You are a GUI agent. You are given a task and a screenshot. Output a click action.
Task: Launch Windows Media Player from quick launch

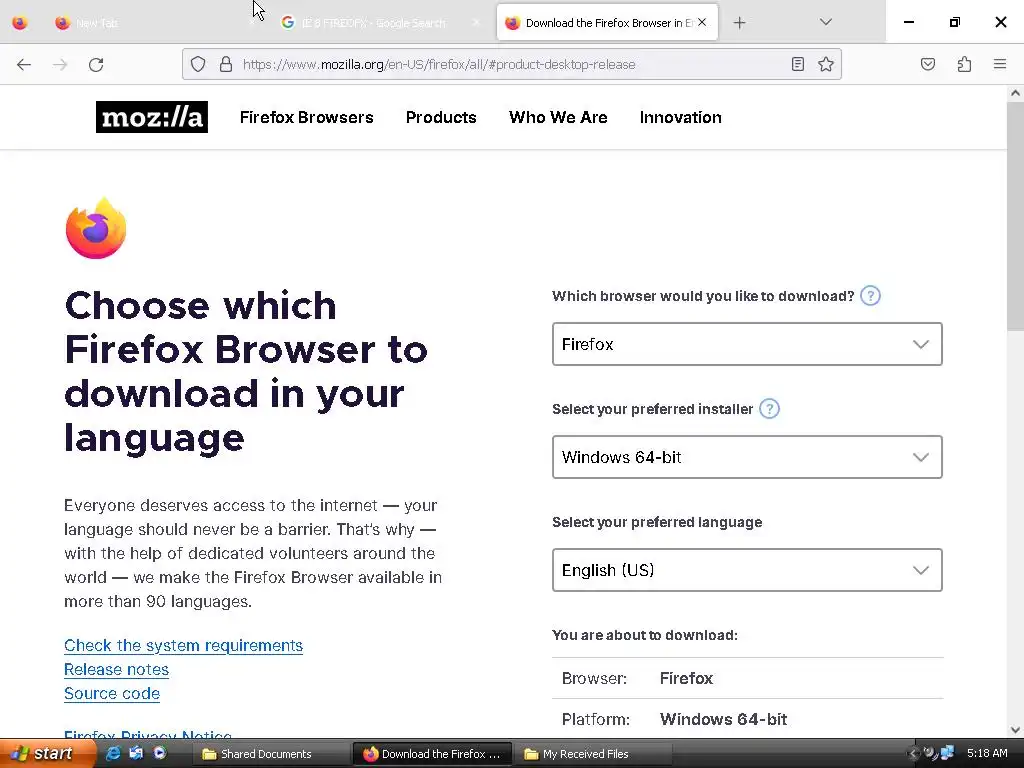(159, 754)
